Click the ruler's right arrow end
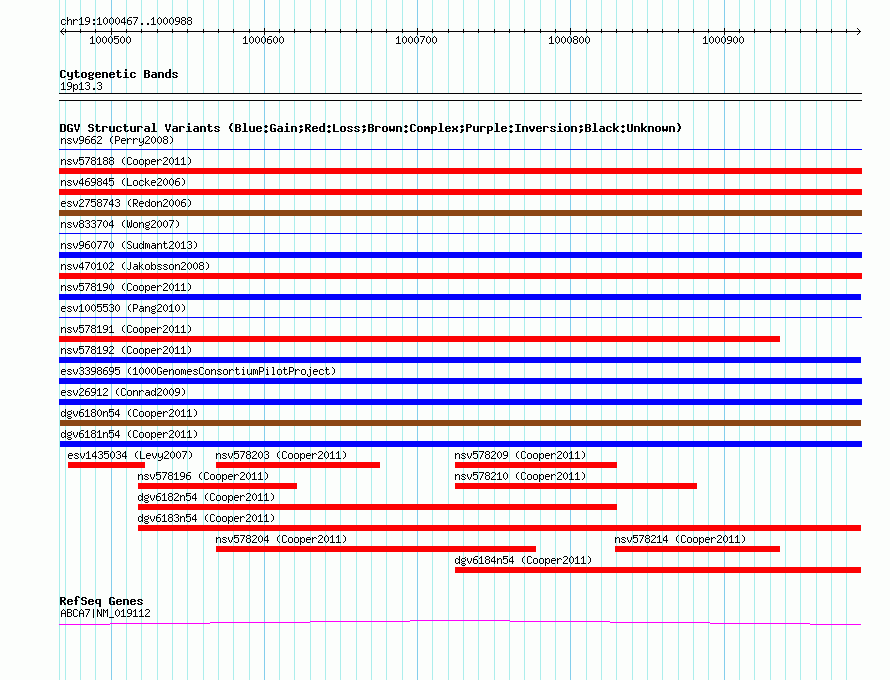890x680 pixels. coord(858,31)
